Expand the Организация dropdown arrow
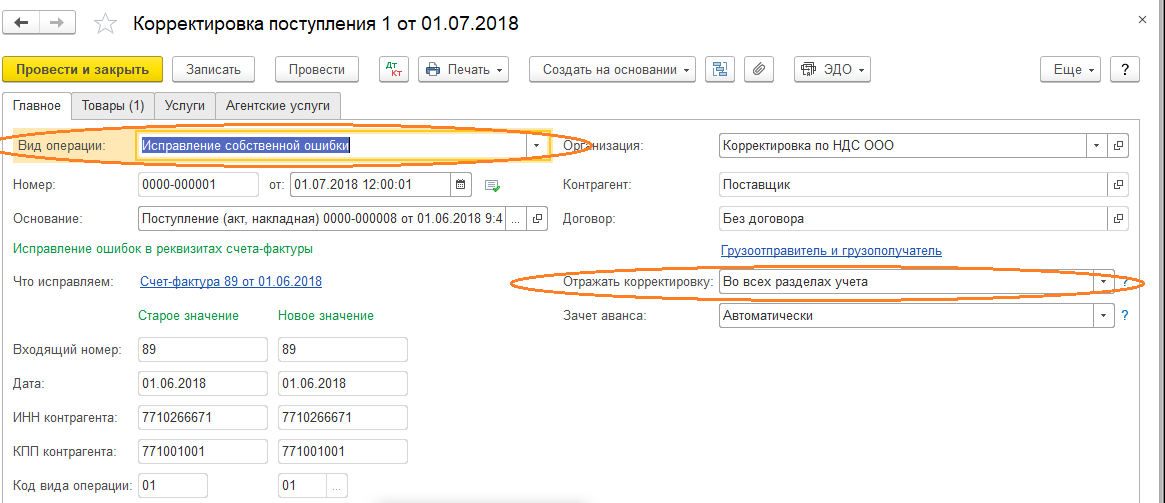The image size is (1165, 503). point(1097,146)
